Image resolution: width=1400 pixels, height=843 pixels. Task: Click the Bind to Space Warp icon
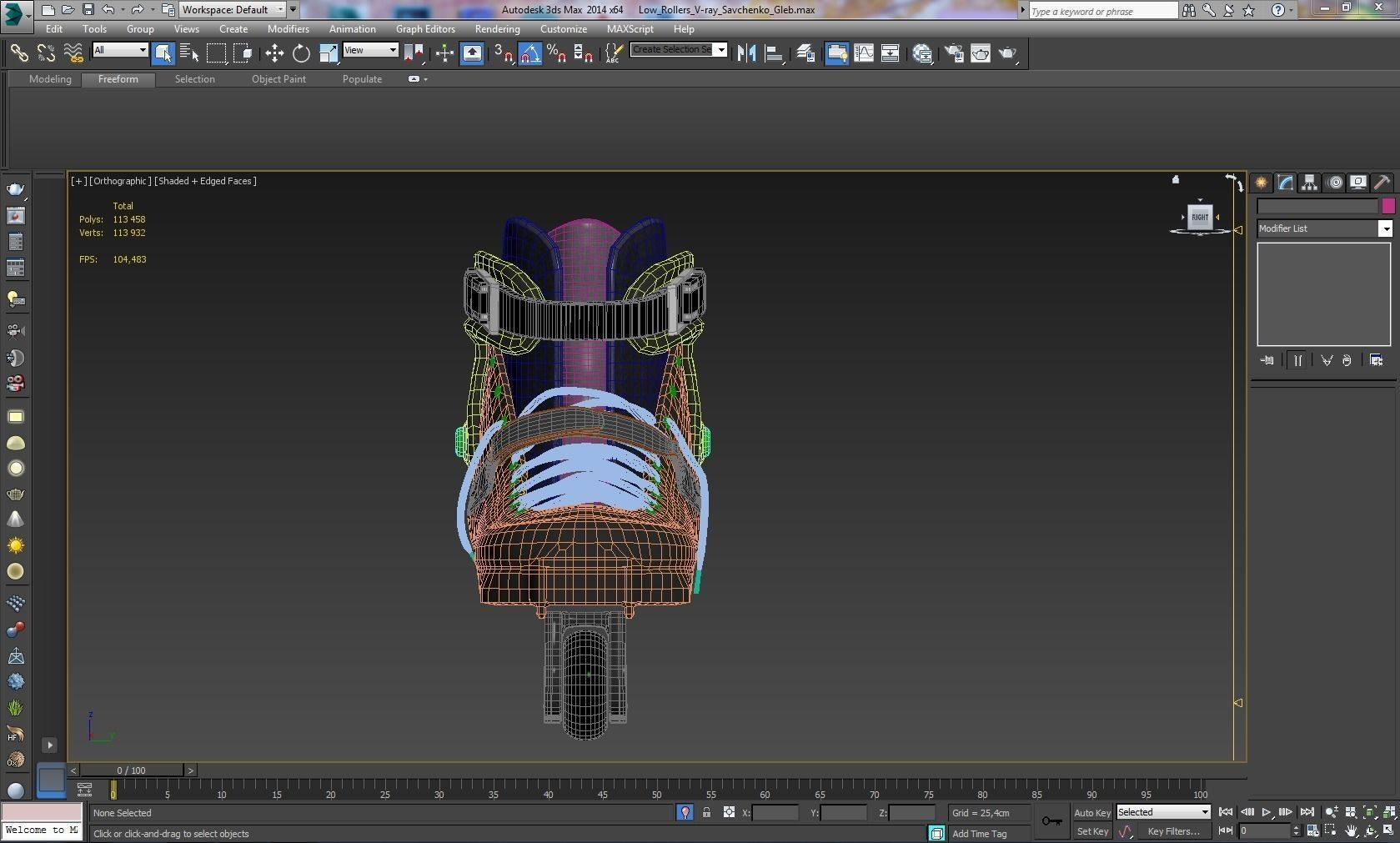pyautogui.click(x=73, y=53)
